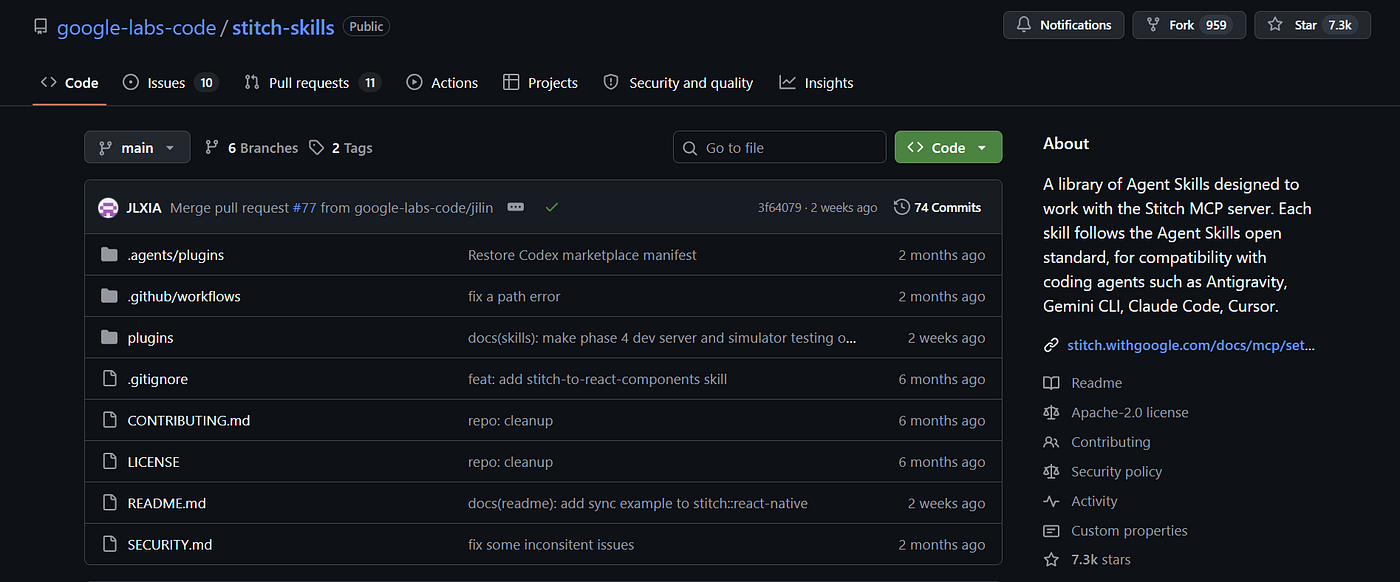Open the 'Restore Codex marketplace manifest' commit
1400x582 pixels.
pos(582,255)
